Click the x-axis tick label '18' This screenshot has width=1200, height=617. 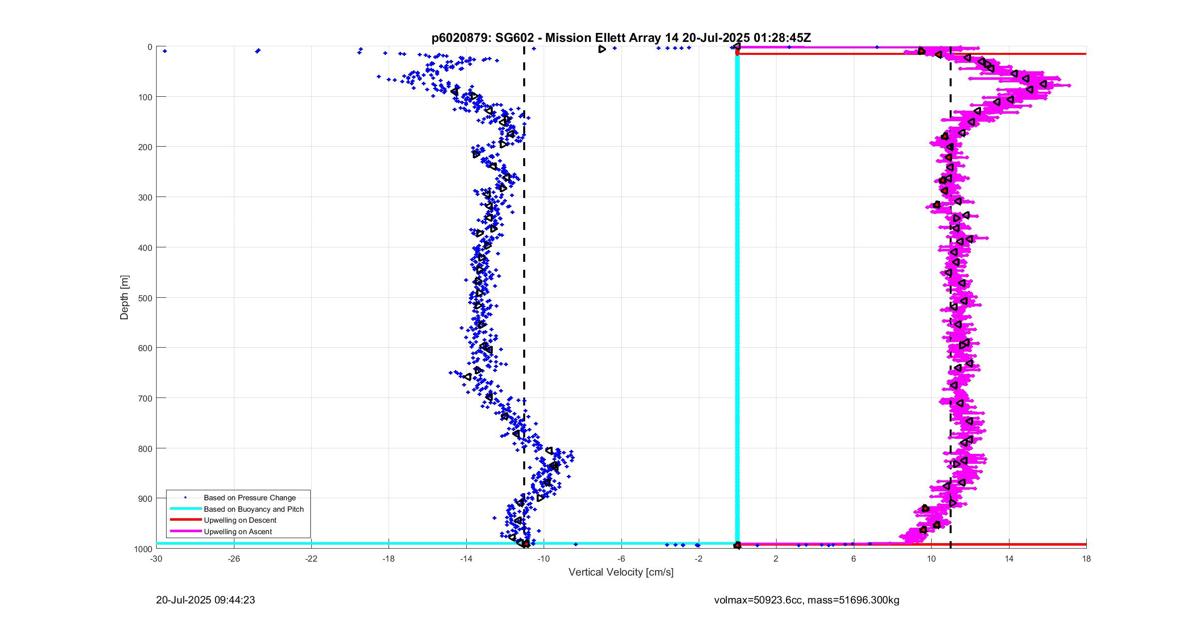pyautogui.click(x=1086, y=558)
